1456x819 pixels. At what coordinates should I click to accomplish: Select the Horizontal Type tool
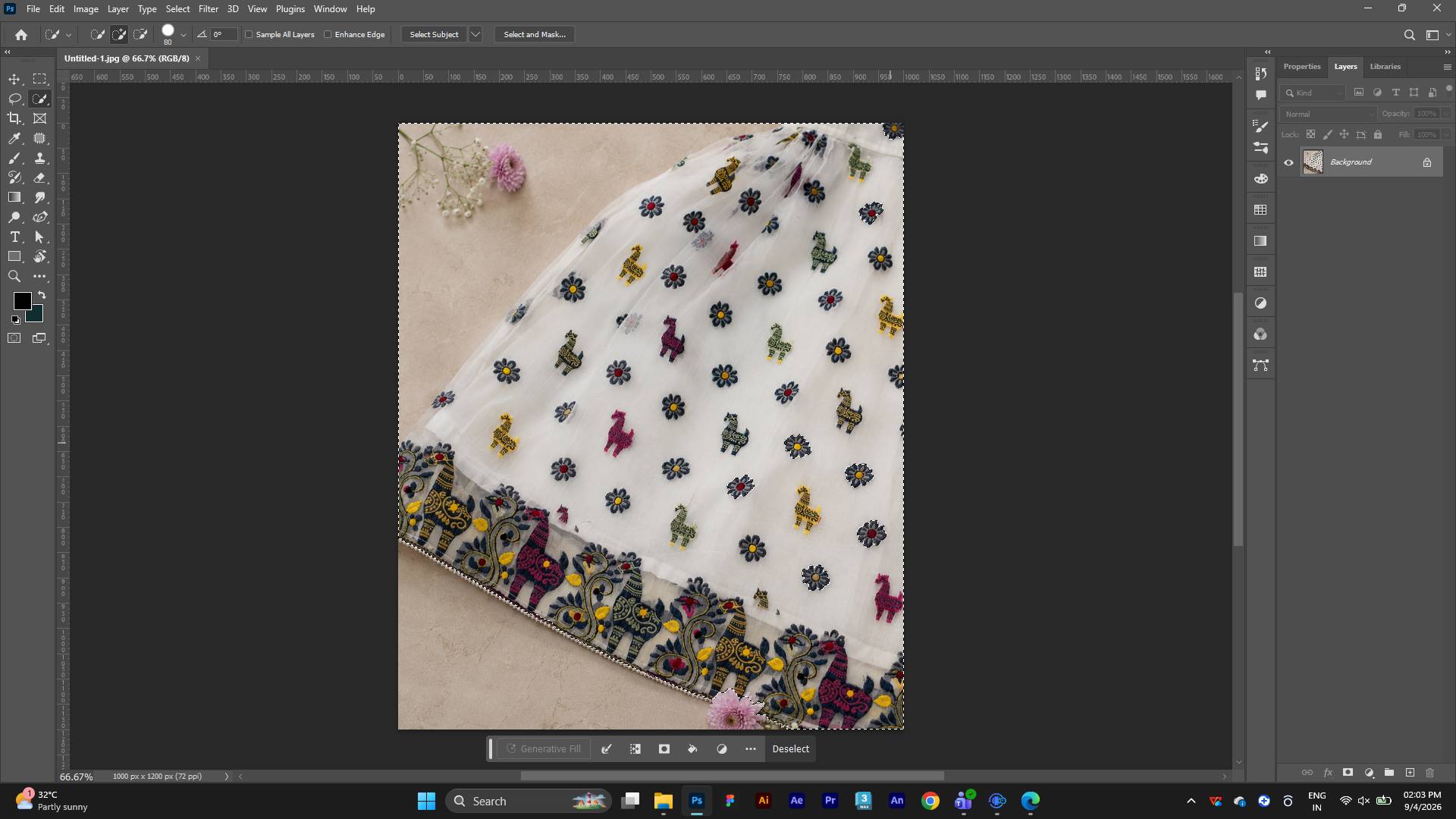click(14, 237)
